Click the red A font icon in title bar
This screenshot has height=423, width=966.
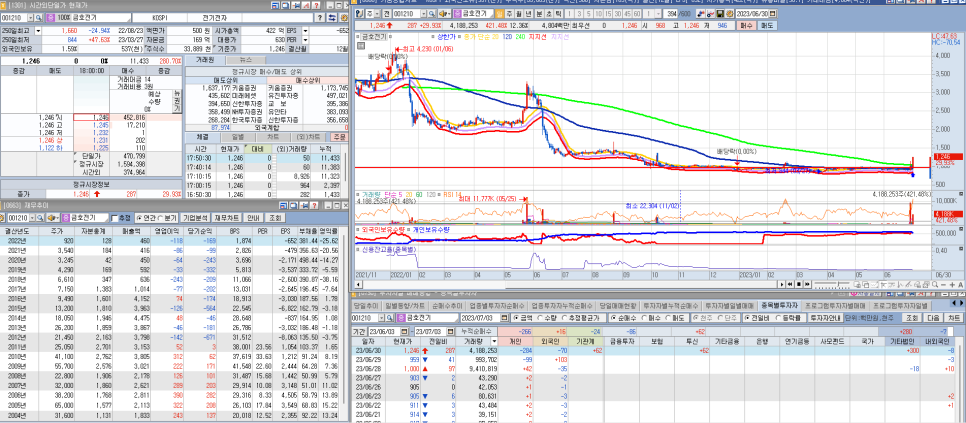pos(307,5)
